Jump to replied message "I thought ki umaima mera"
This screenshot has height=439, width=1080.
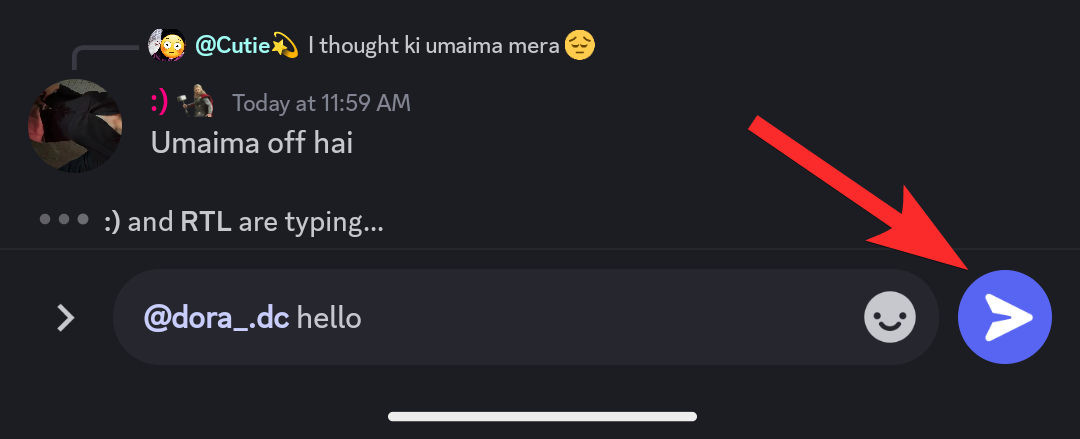coord(432,44)
